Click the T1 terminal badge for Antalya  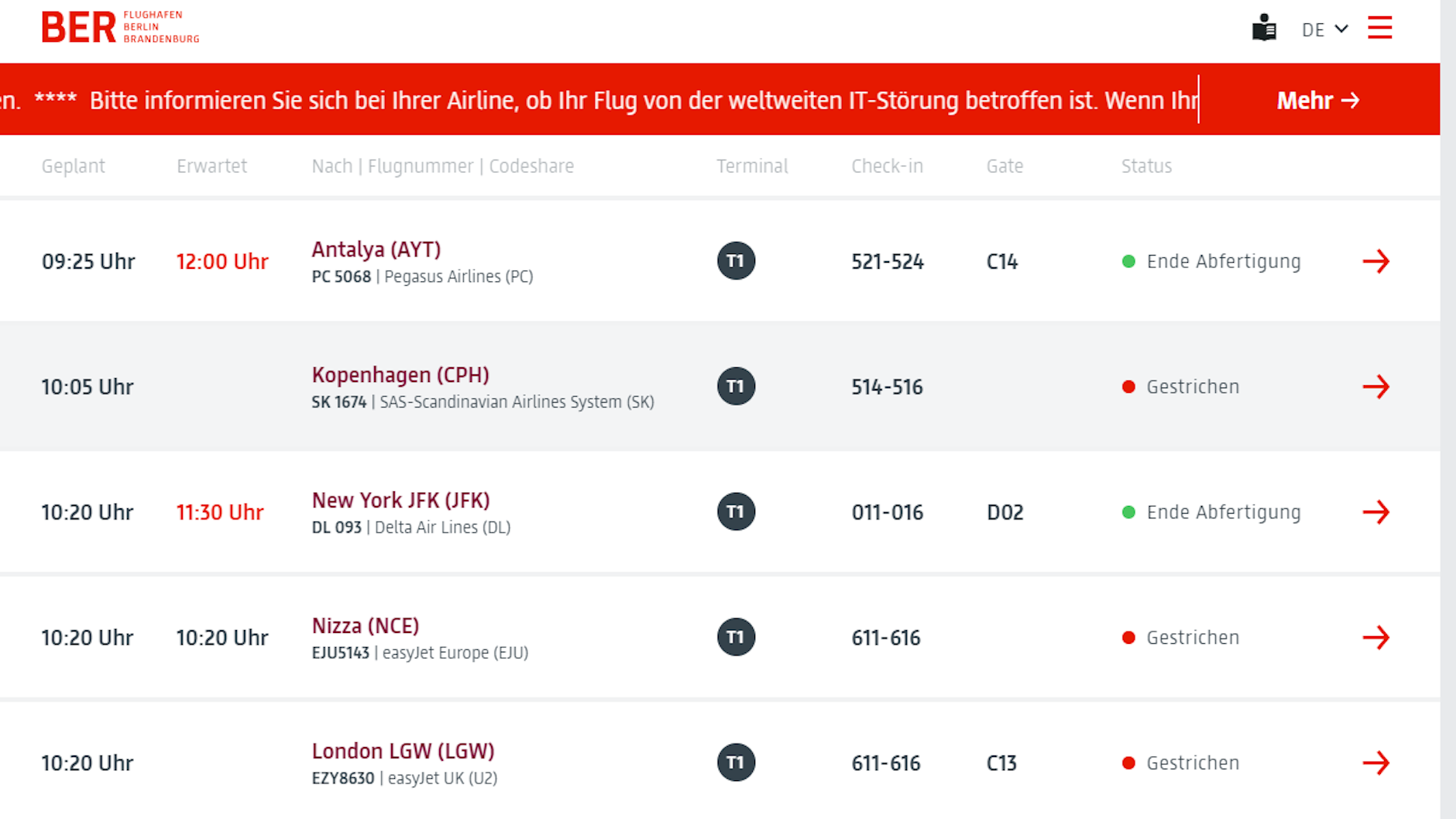[736, 261]
